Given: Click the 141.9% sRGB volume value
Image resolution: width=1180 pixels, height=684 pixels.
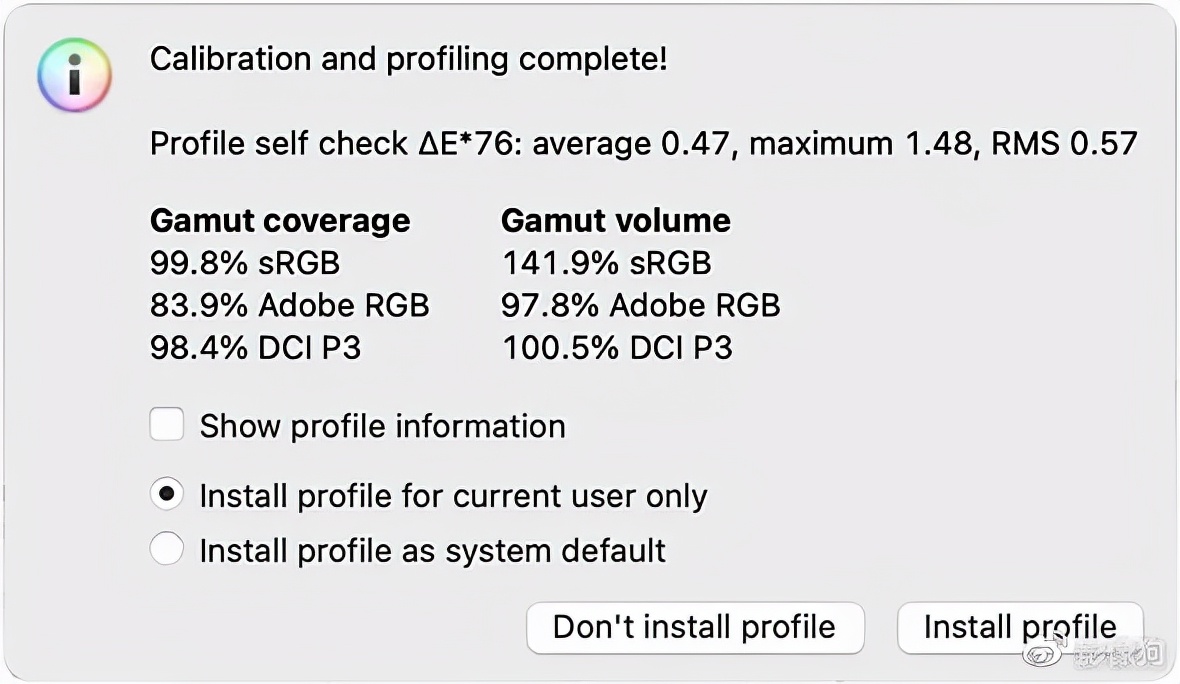Looking at the screenshot, I should point(605,263).
